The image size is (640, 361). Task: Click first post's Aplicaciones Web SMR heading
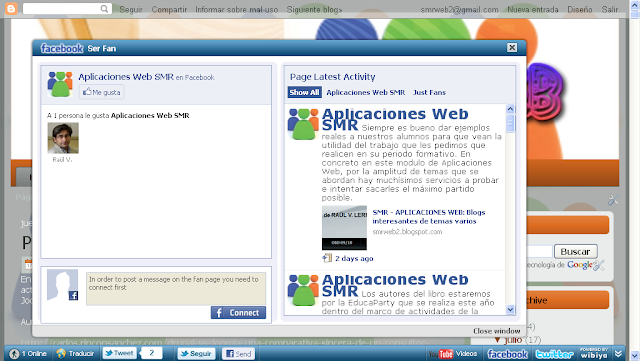pos(395,119)
